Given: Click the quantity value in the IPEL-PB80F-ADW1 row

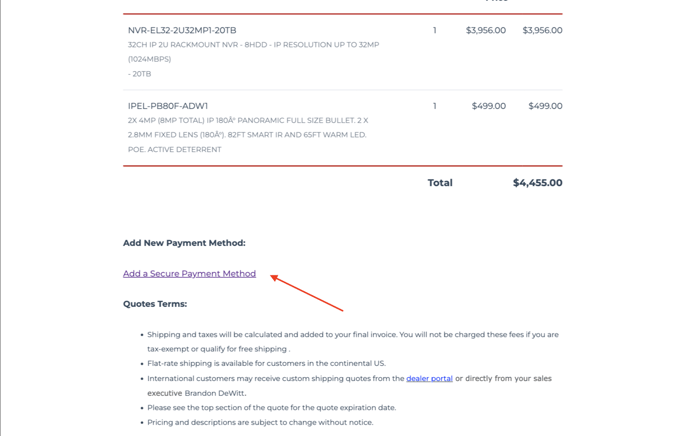Looking at the screenshot, I should point(435,106).
